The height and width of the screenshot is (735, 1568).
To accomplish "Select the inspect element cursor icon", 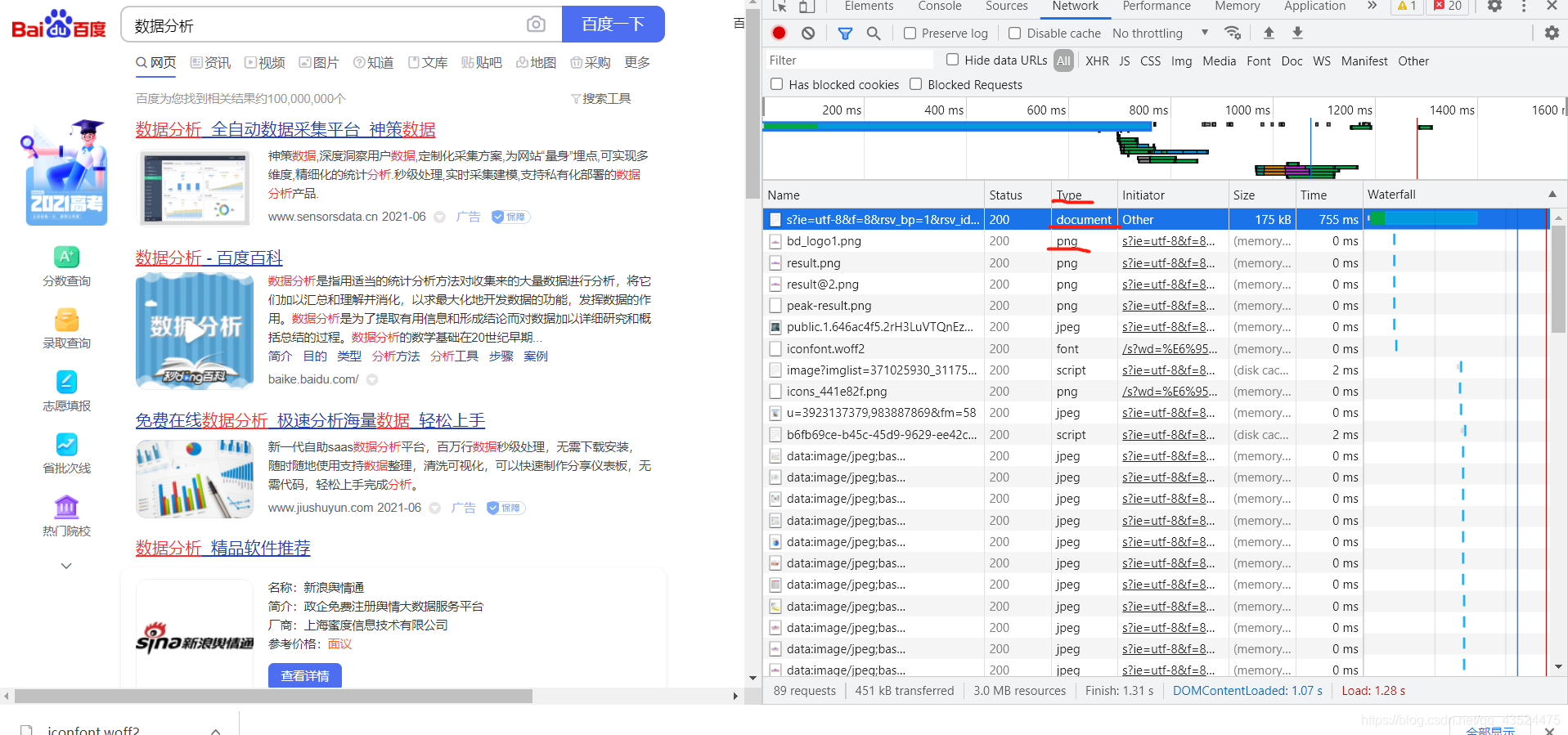I will pyautogui.click(x=780, y=6).
